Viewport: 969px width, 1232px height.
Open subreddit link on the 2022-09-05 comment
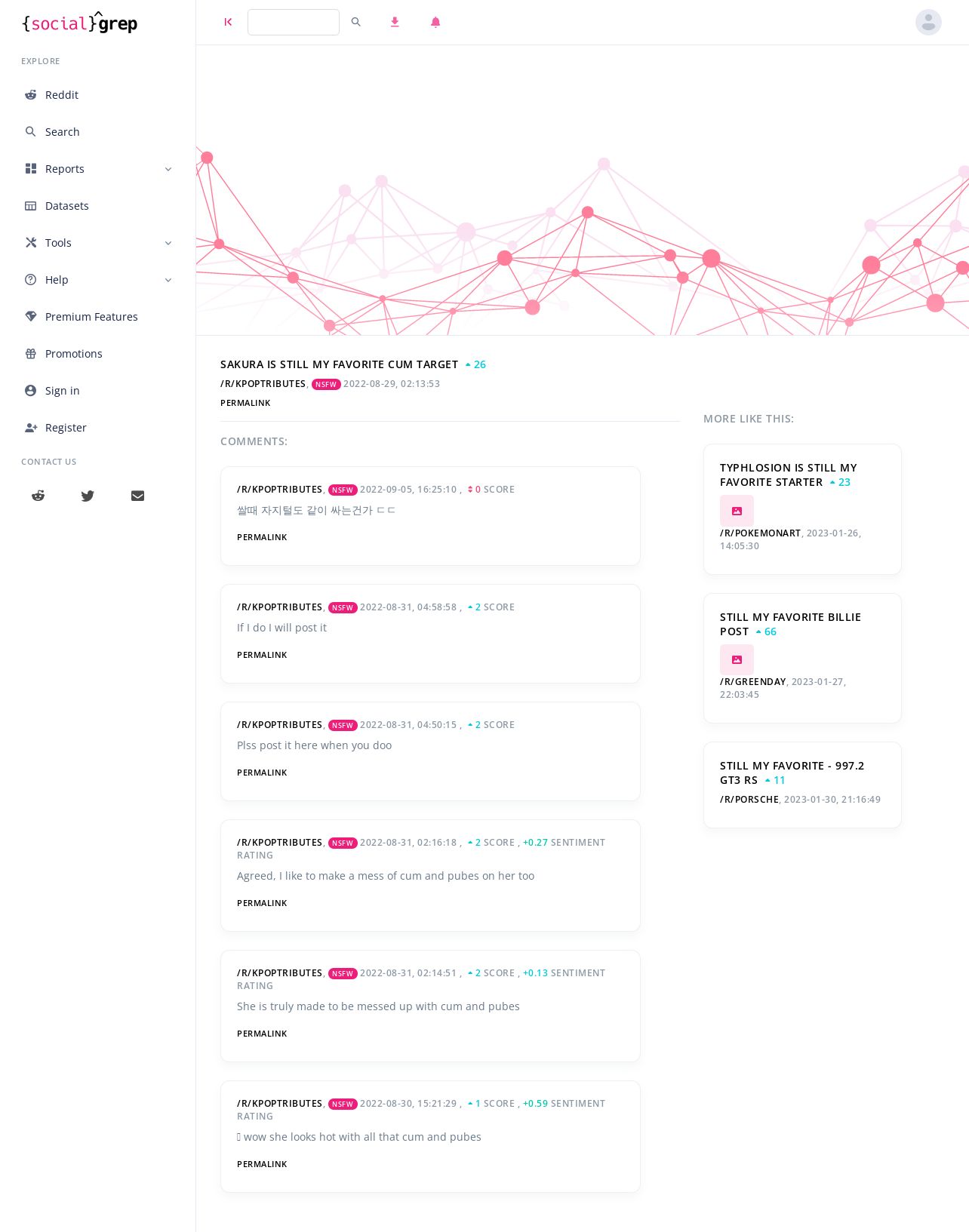point(279,490)
